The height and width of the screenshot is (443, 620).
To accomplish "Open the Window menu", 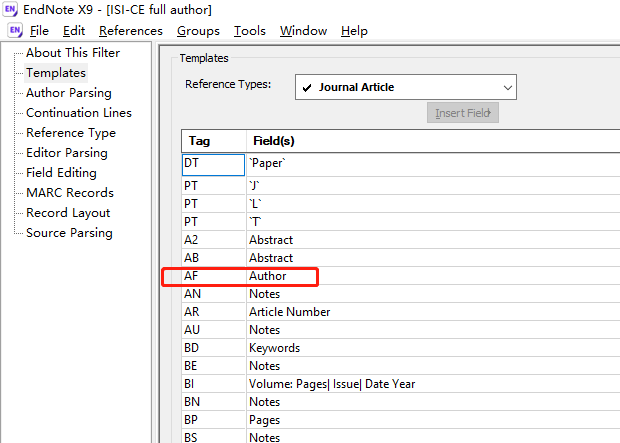I will [x=303, y=31].
